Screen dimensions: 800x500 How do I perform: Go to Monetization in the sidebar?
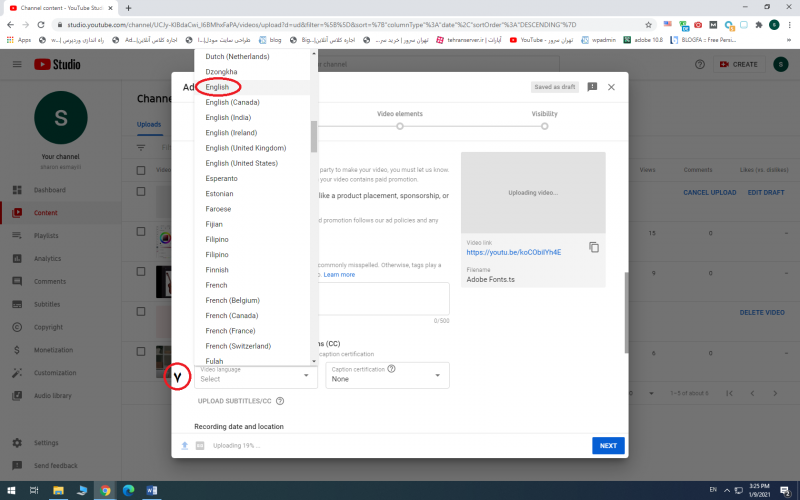pos(55,350)
